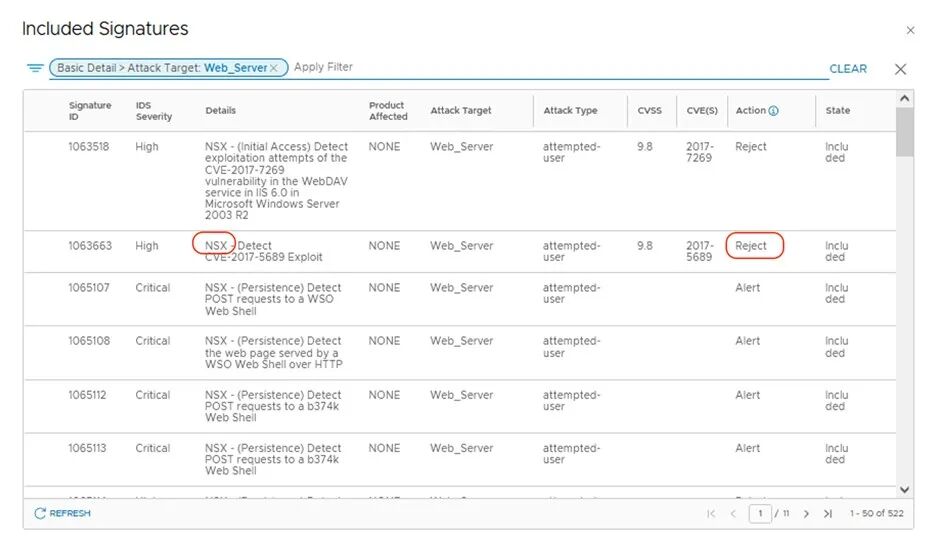The height and width of the screenshot is (538, 936).
Task: Click Alert action for signature 1065112
Action: [x=747, y=395]
